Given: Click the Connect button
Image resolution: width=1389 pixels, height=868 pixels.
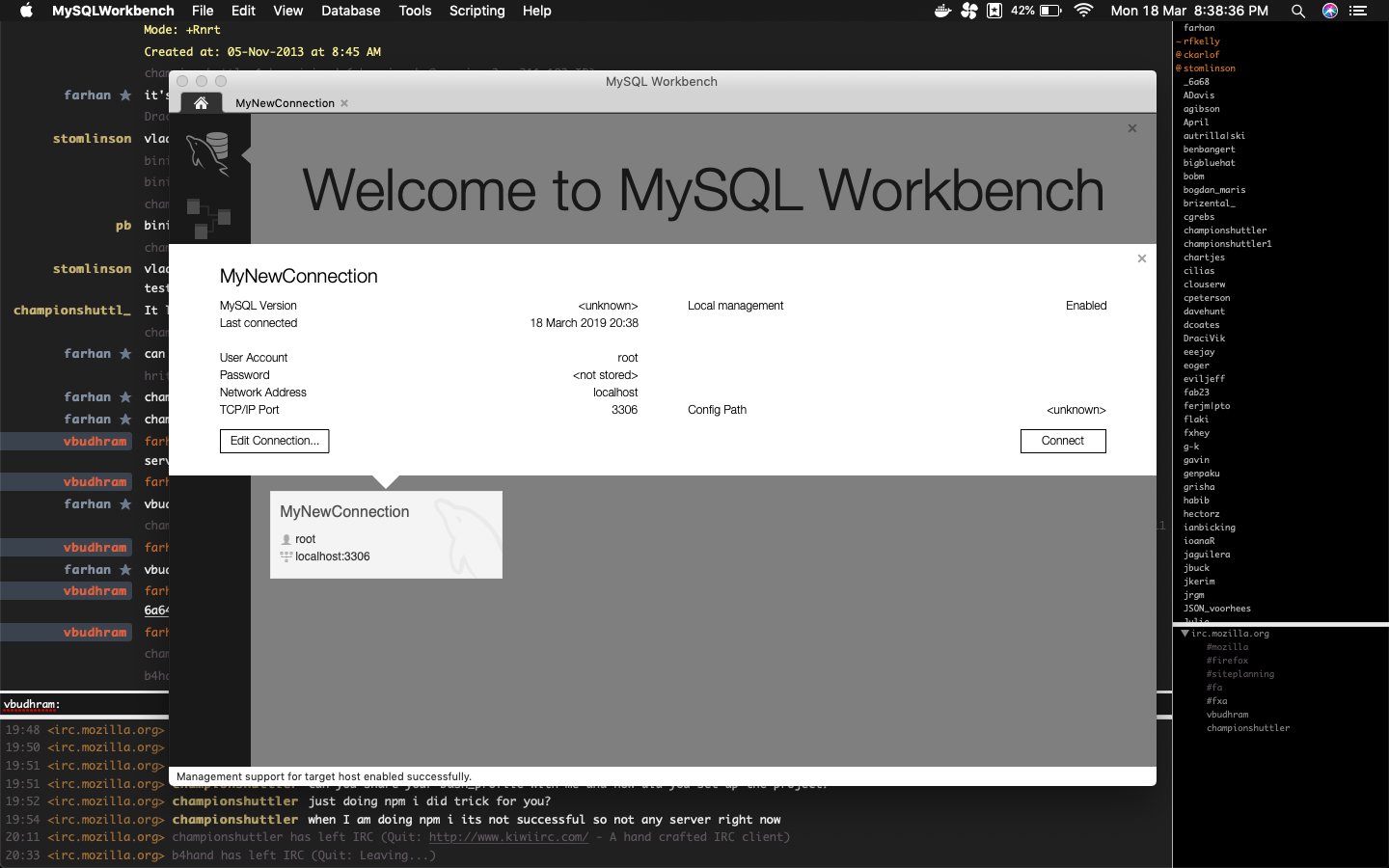Looking at the screenshot, I should (x=1063, y=441).
